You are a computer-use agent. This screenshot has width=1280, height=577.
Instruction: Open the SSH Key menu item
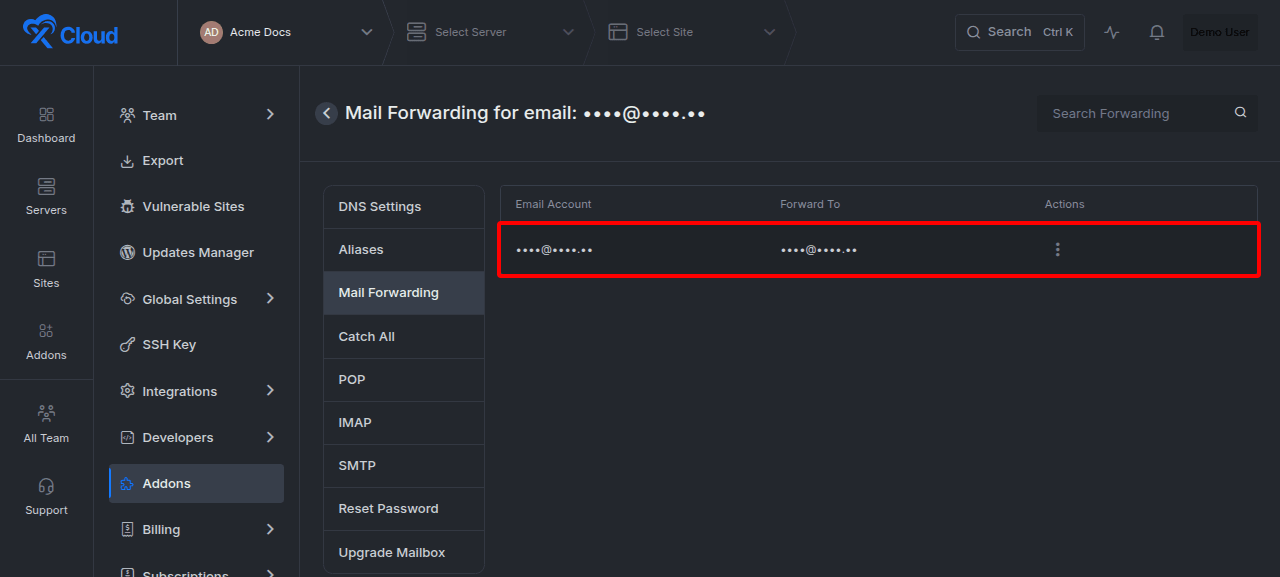pyautogui.click(x=196, y=345)
